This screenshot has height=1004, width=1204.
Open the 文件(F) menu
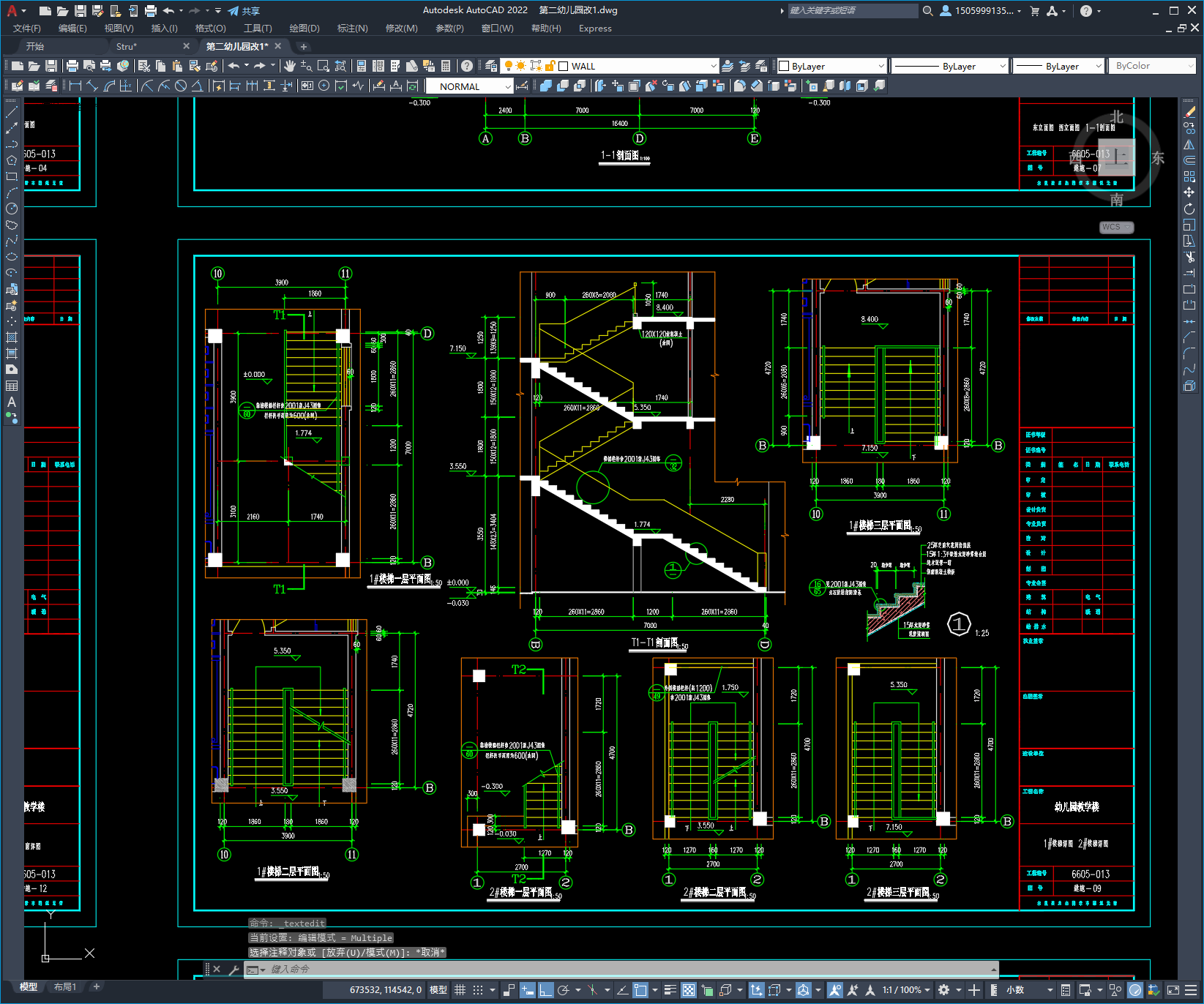(27, 29)
